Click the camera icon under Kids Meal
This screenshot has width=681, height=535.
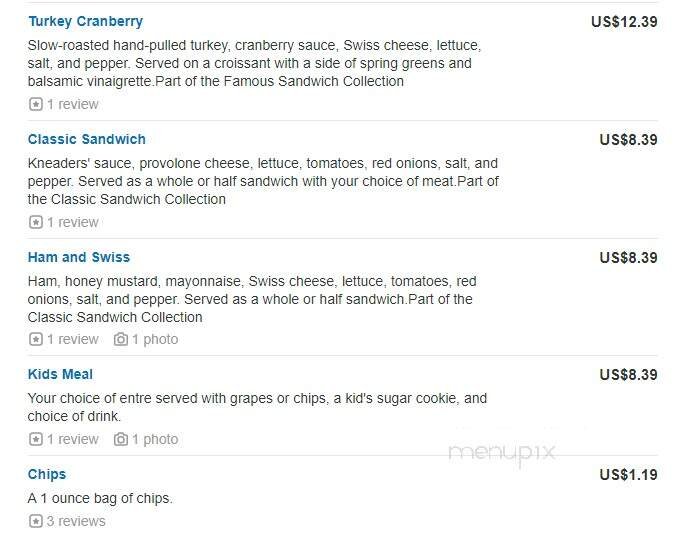click(121, 439)
